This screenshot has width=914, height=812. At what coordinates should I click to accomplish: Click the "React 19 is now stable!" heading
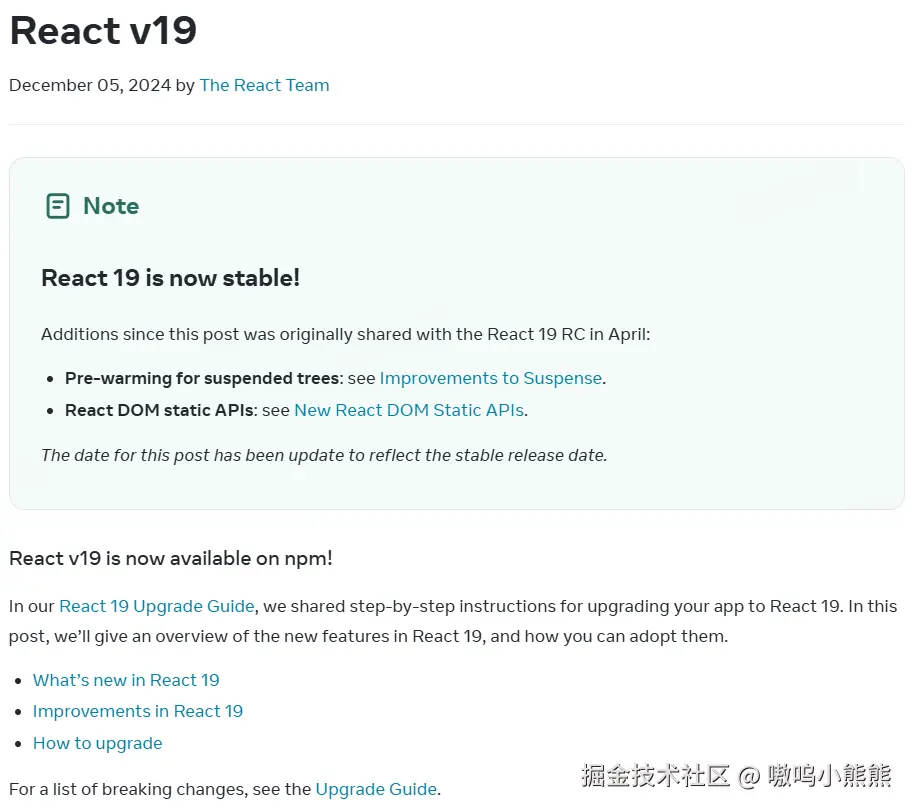point(170,278)
